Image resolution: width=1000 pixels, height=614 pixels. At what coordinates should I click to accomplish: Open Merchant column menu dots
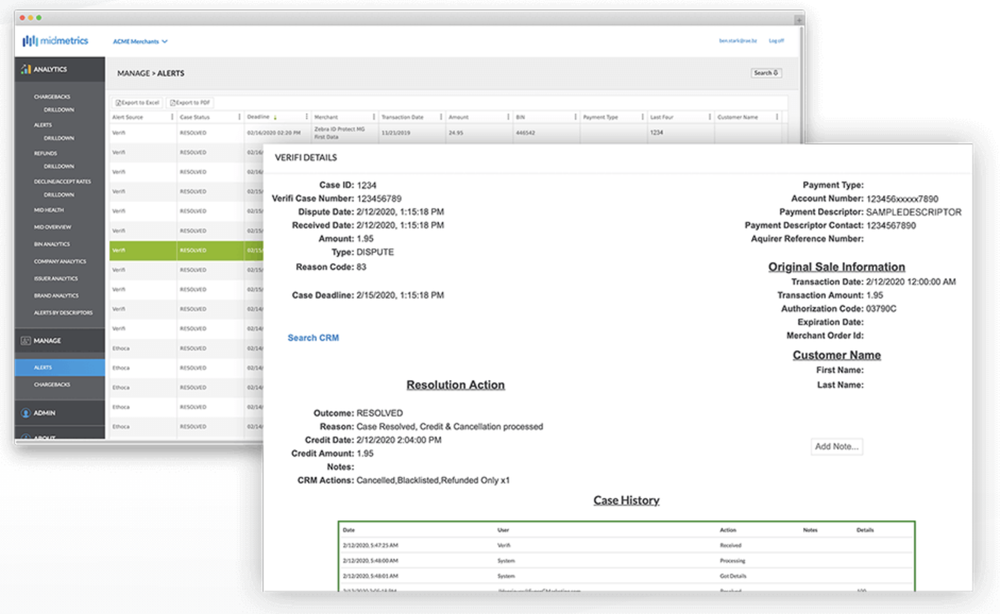[374, 117]
